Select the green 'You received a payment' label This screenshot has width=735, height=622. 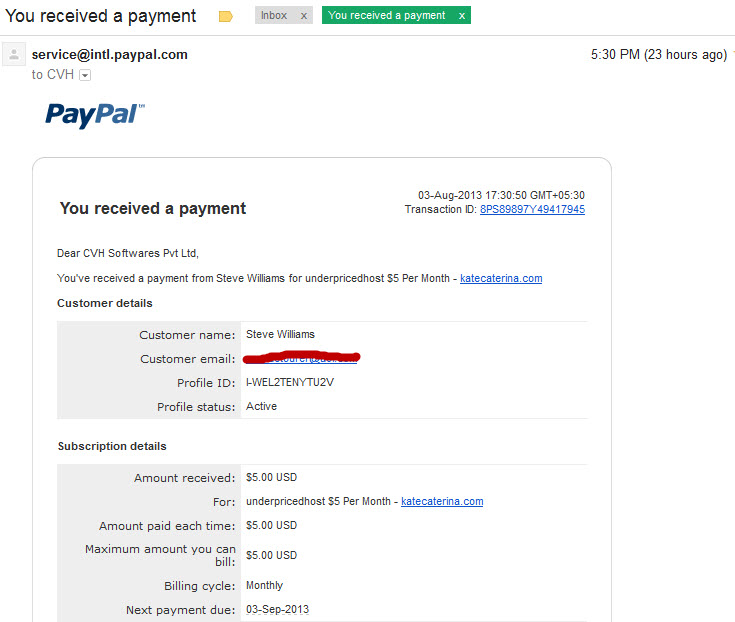click(x=386, y=15)
